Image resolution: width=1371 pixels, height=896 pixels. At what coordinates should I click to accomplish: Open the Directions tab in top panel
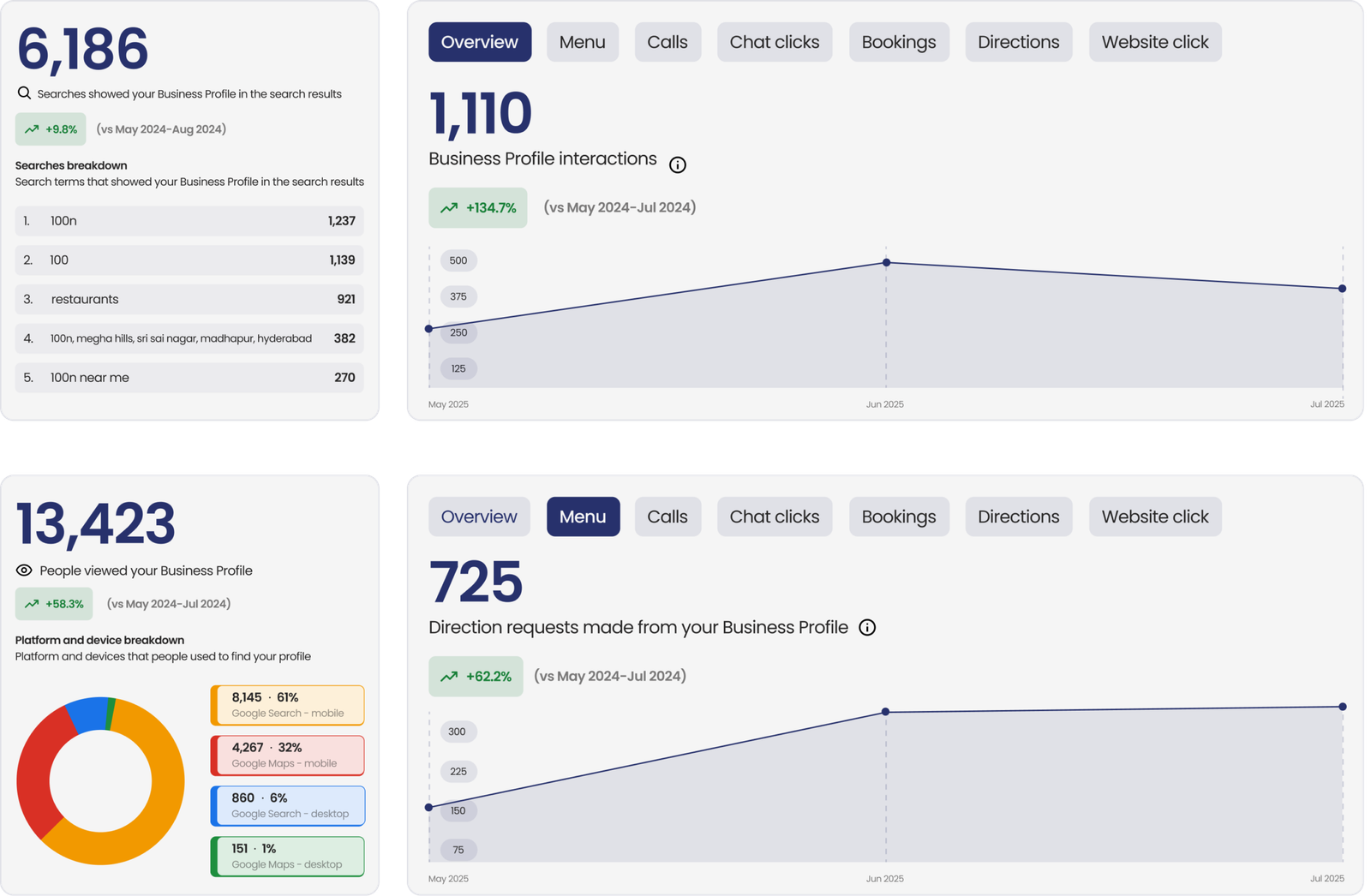(x=1019, y=42)
